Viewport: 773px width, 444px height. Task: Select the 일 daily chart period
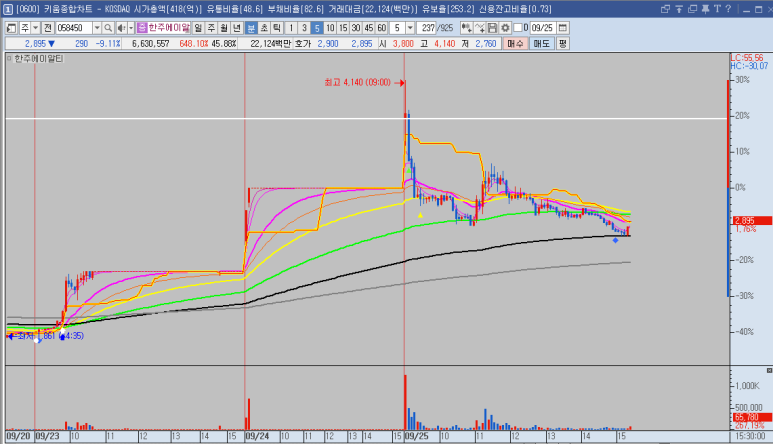(x=198, y=28)
